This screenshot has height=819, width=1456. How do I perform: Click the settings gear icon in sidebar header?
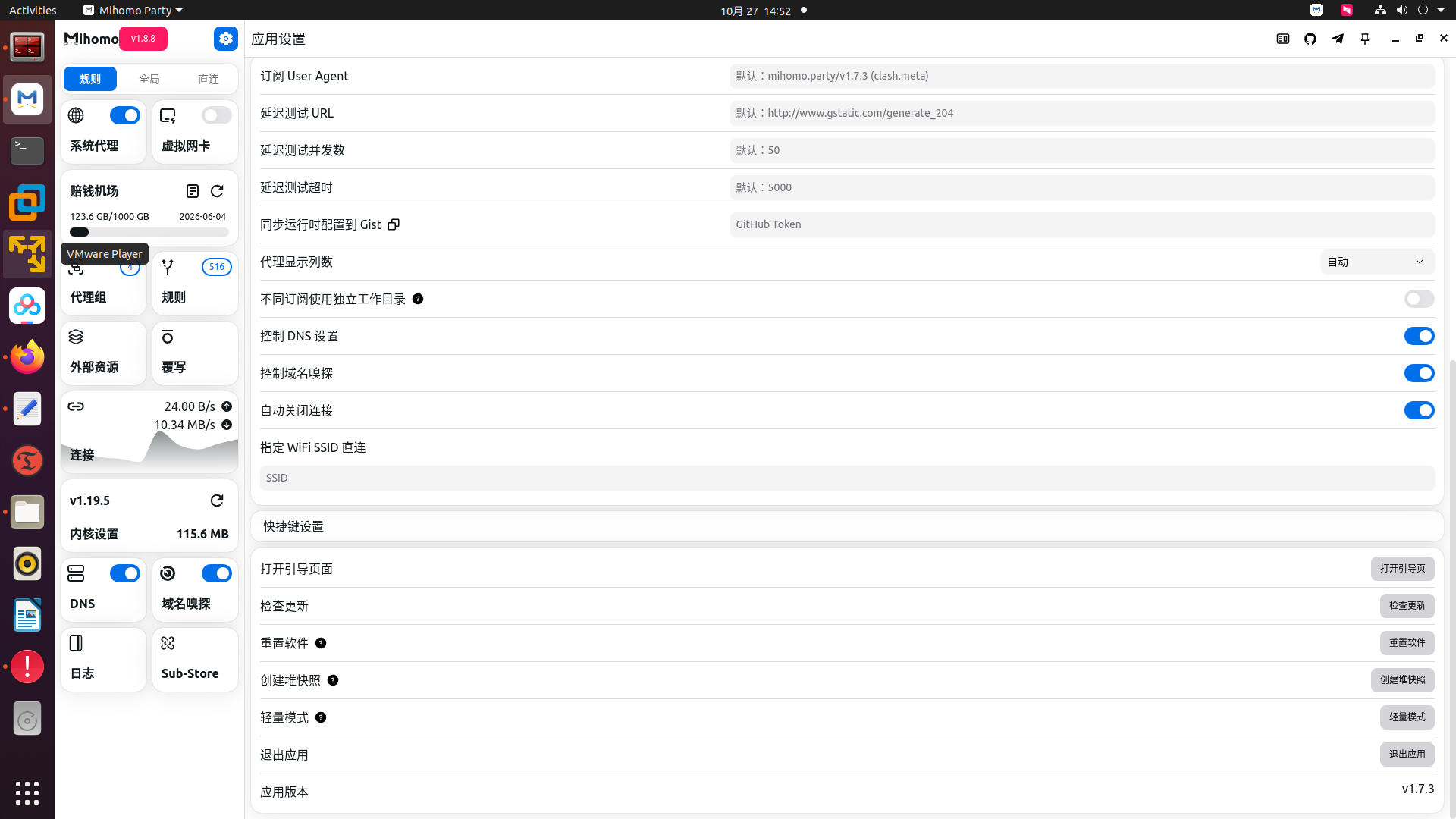click(225, 39)
